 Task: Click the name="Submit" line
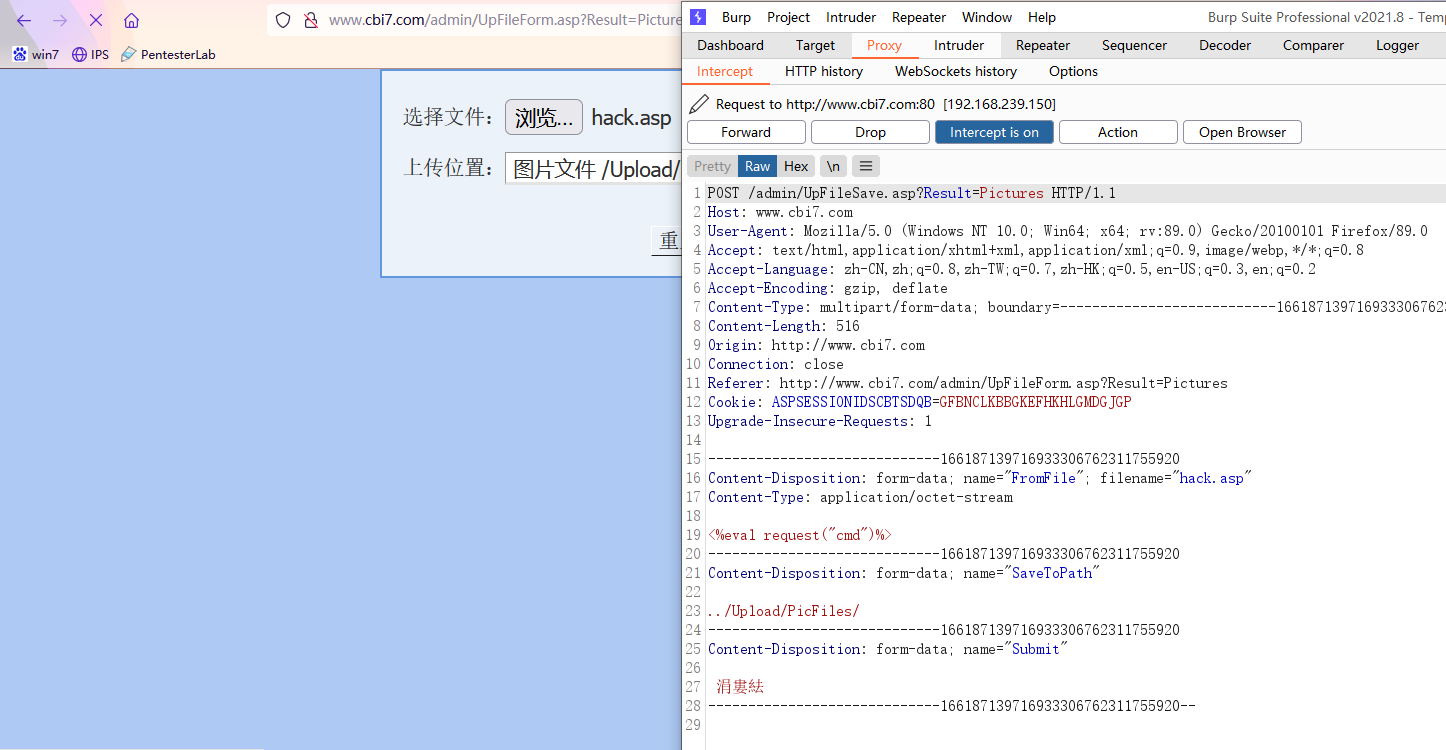pos(888,649)
